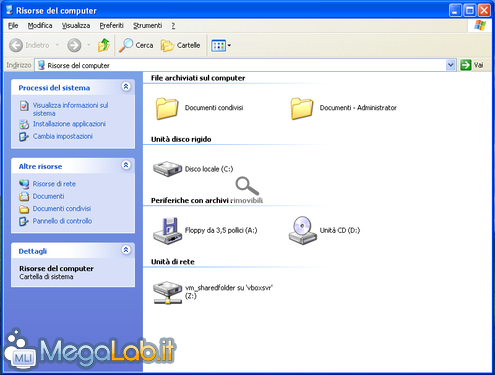This screenshot has height=375, width=495.
Task: Click the address input field
Action: tap(245, 65)
